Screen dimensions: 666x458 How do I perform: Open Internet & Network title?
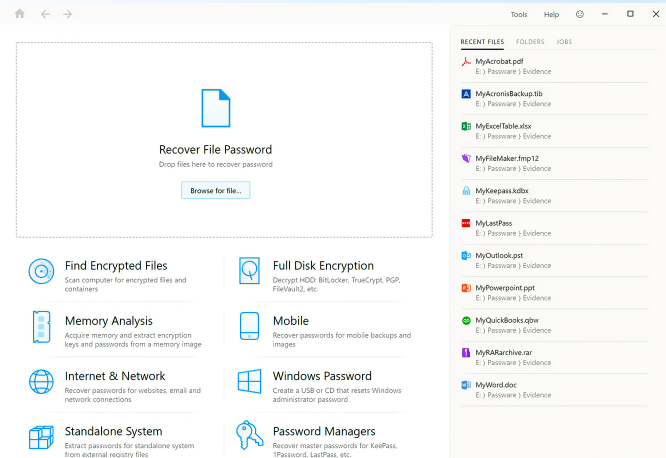tap(115, 376)
